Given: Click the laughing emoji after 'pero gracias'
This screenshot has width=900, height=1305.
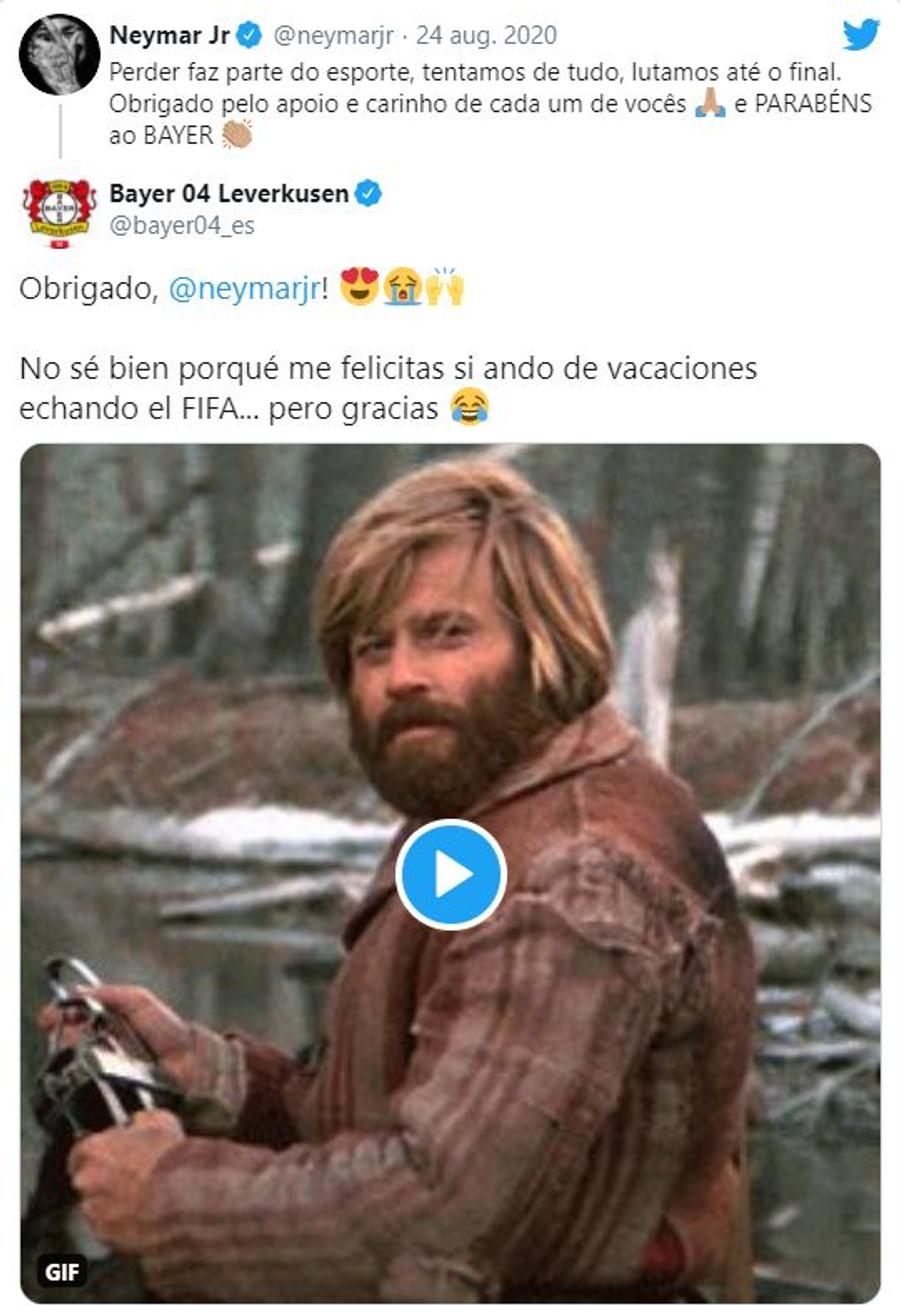Looking at the screenshot, I should [469, 409].
